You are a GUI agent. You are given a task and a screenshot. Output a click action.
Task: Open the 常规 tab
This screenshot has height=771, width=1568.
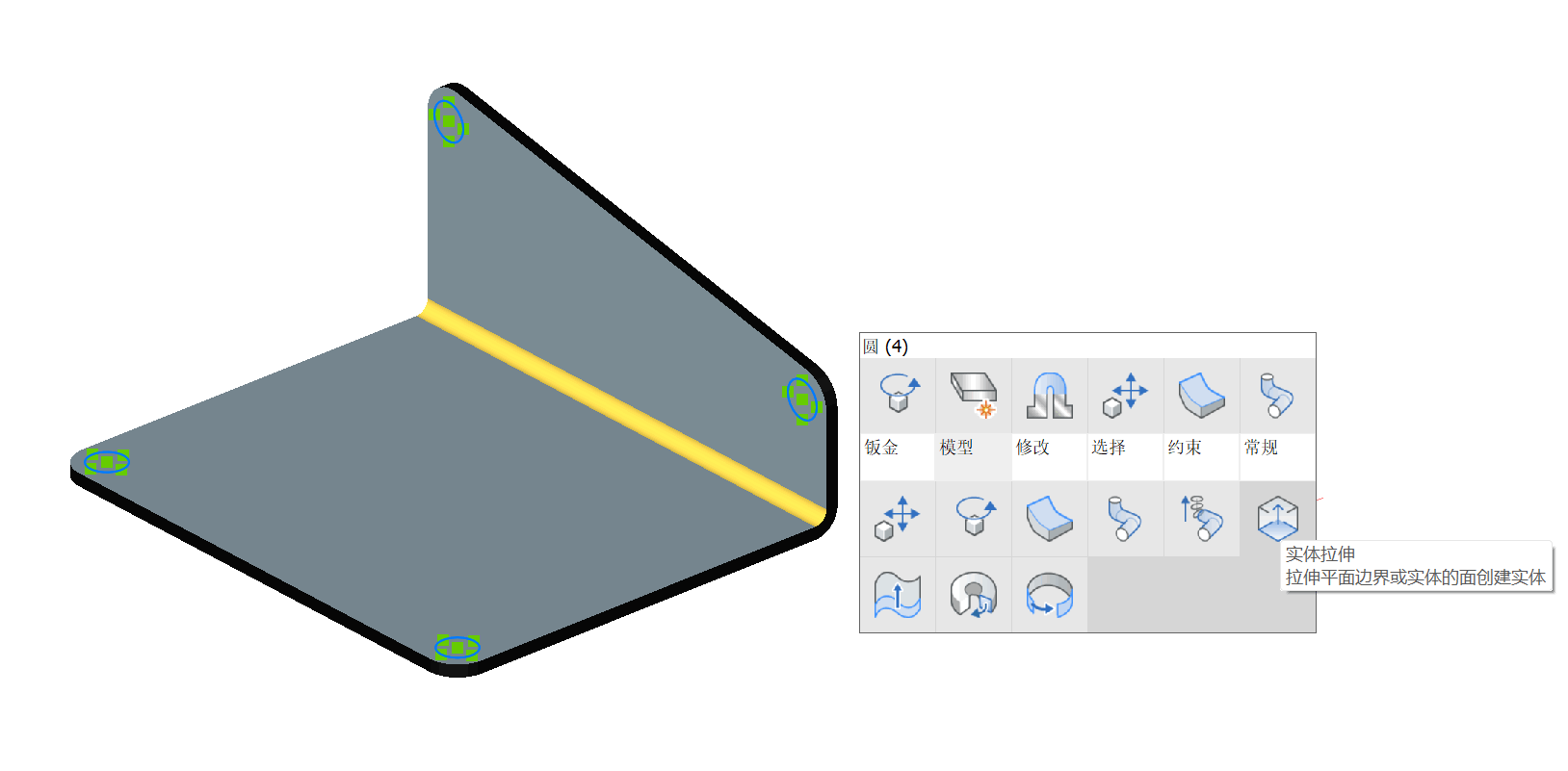pyautogui.click(x=1261, y=448)
